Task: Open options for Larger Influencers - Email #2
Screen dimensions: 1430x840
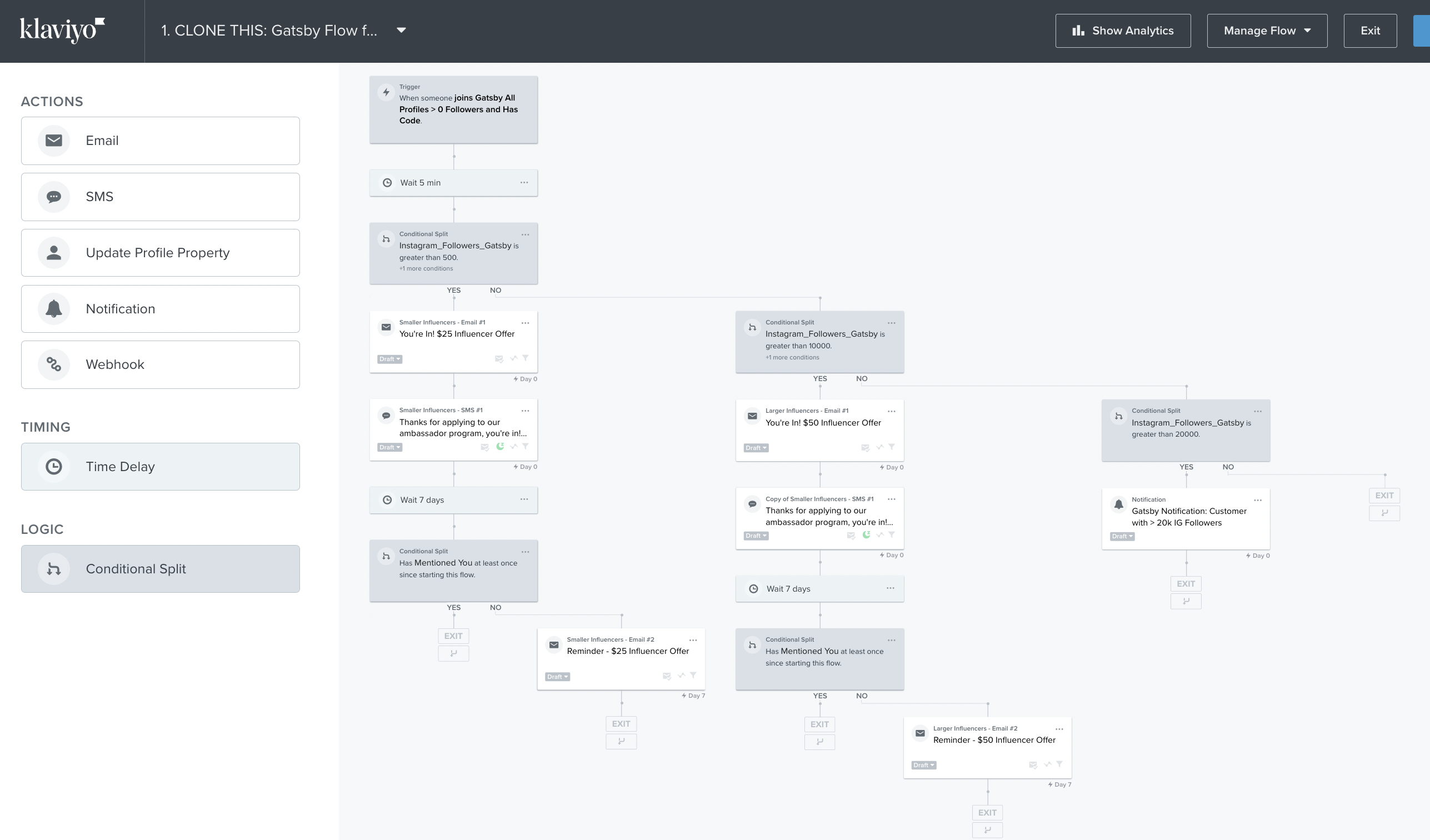Action: point(1059,729)
